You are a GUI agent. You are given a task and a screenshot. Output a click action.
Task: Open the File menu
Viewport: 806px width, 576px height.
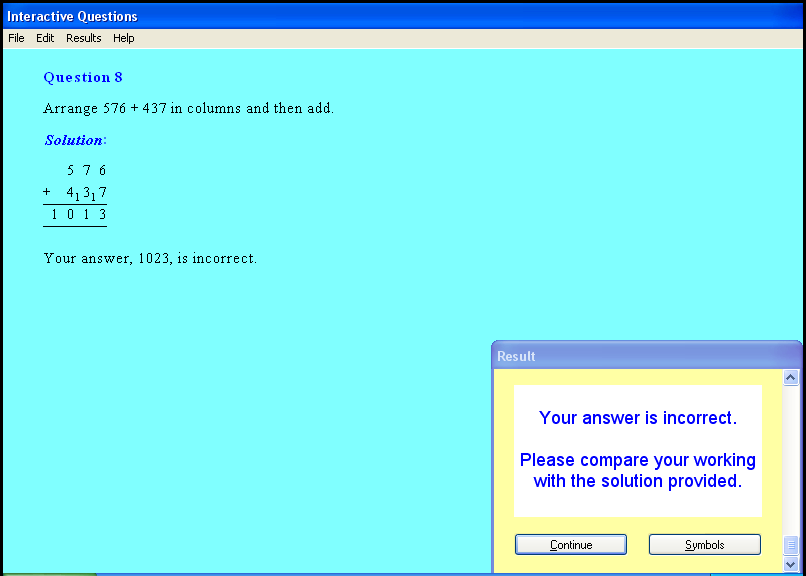(x=16, y=38)
